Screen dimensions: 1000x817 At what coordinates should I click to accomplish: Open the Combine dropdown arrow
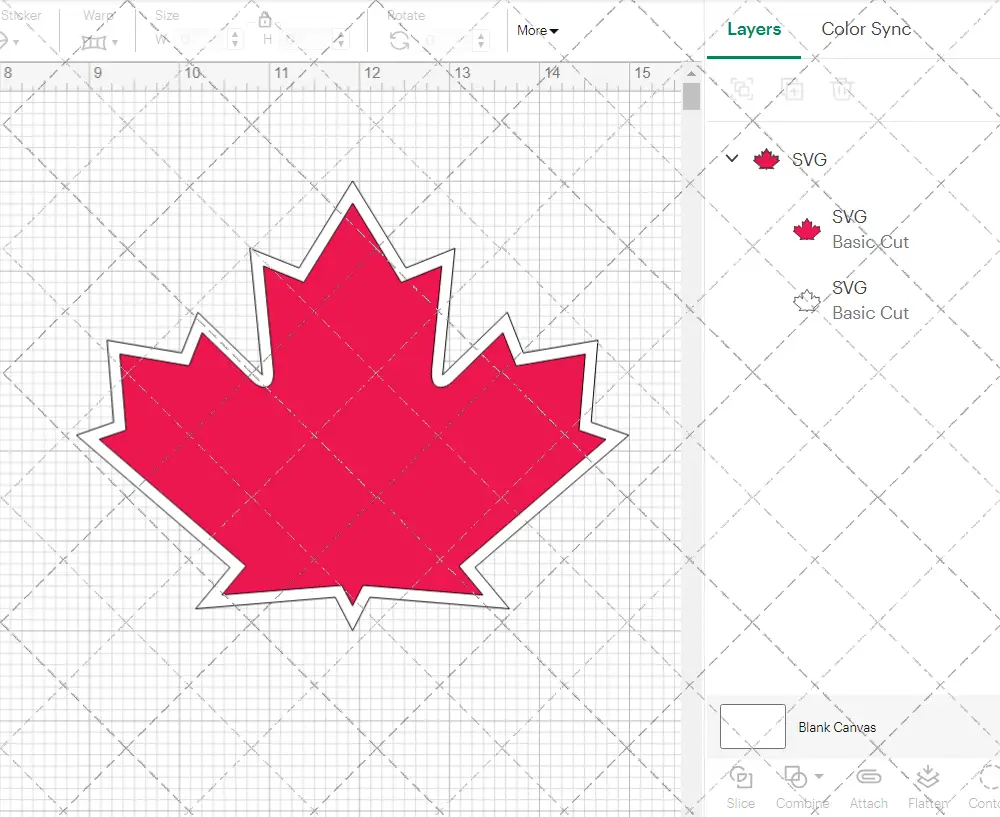click(x=819, y=777)
